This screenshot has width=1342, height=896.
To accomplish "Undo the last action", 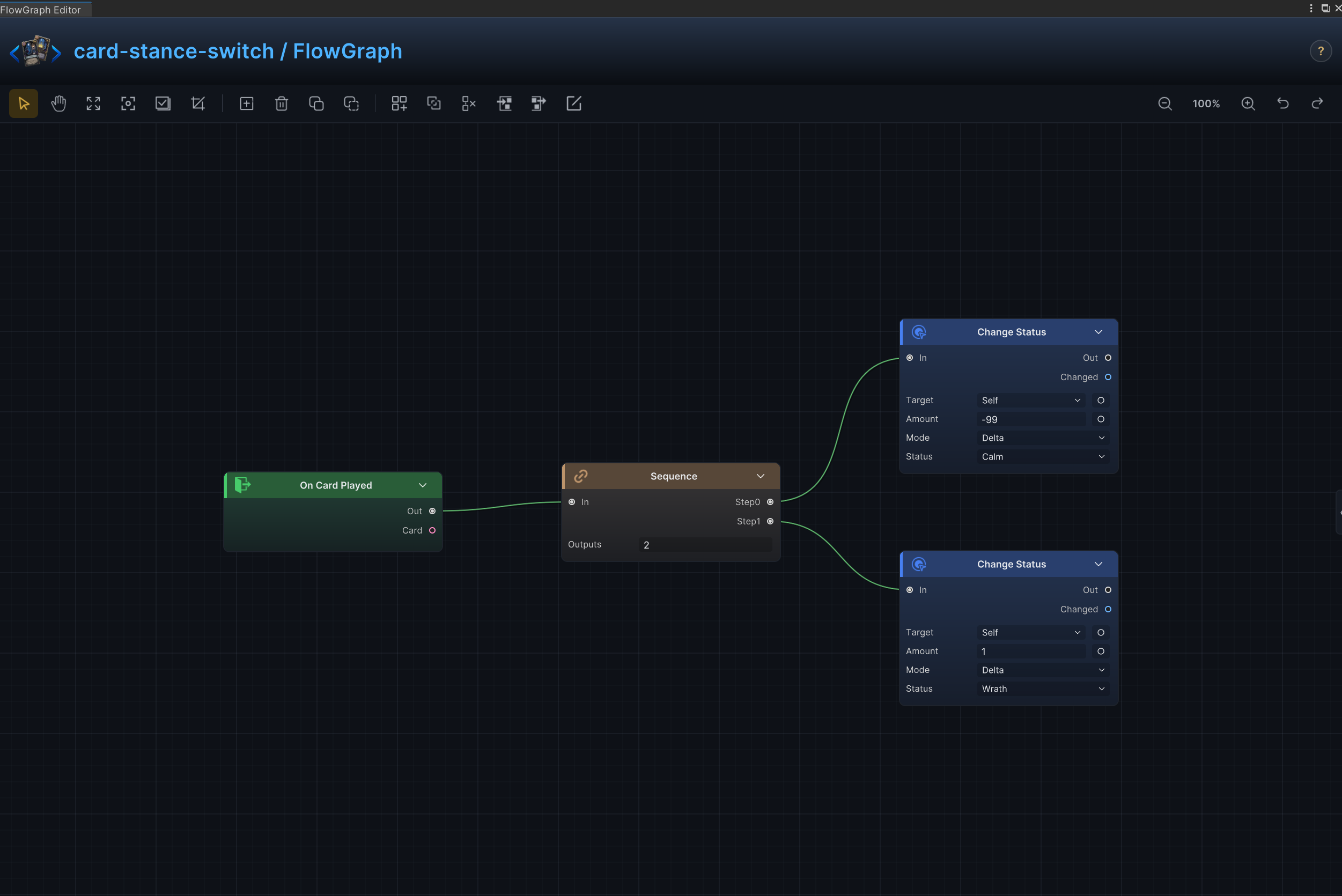I will (x=1283, y=103).
